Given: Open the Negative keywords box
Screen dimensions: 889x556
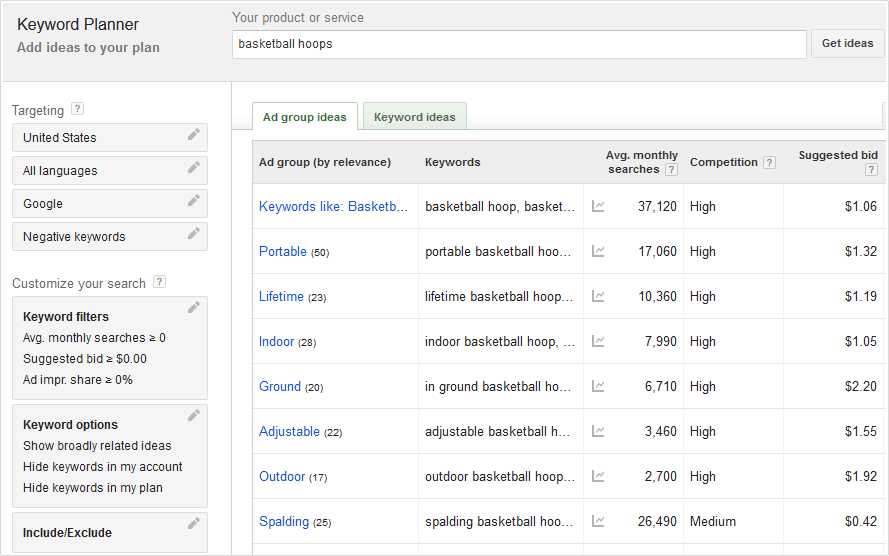Looking at the screenshot, I should click(x=110, y=236).
